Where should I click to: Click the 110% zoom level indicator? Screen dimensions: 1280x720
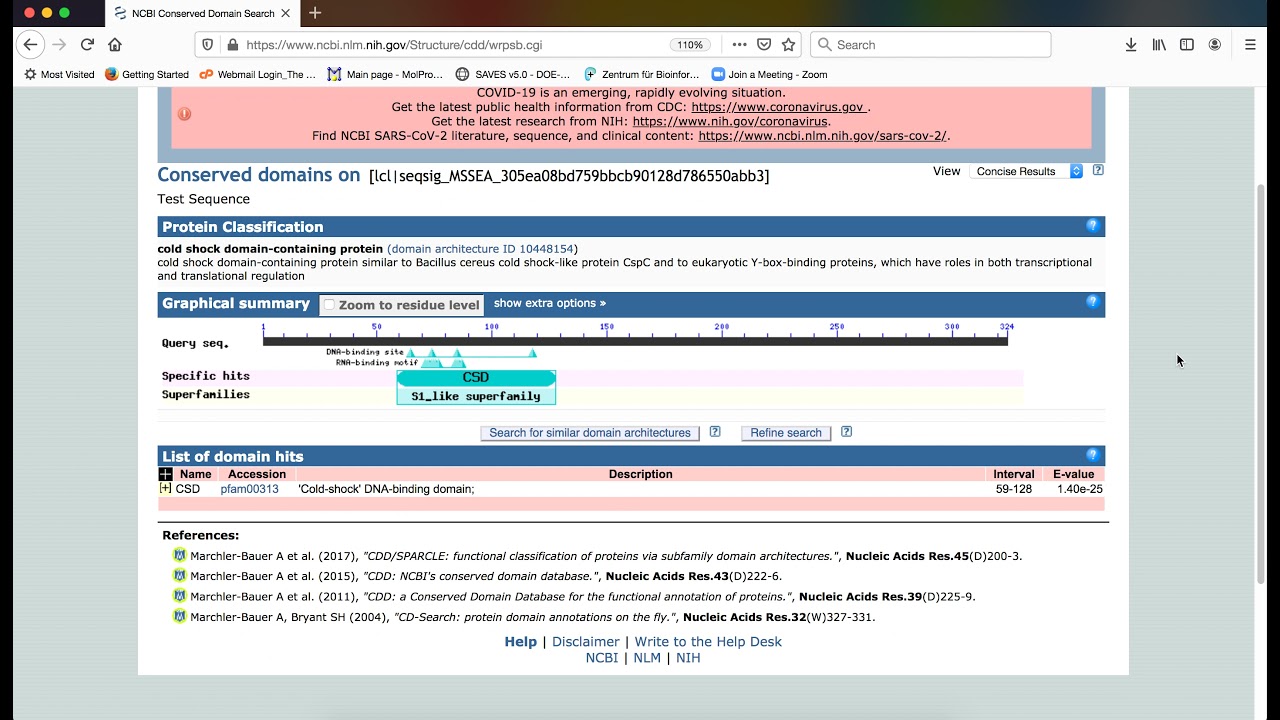pyautogui.click(x=690, y=45)
